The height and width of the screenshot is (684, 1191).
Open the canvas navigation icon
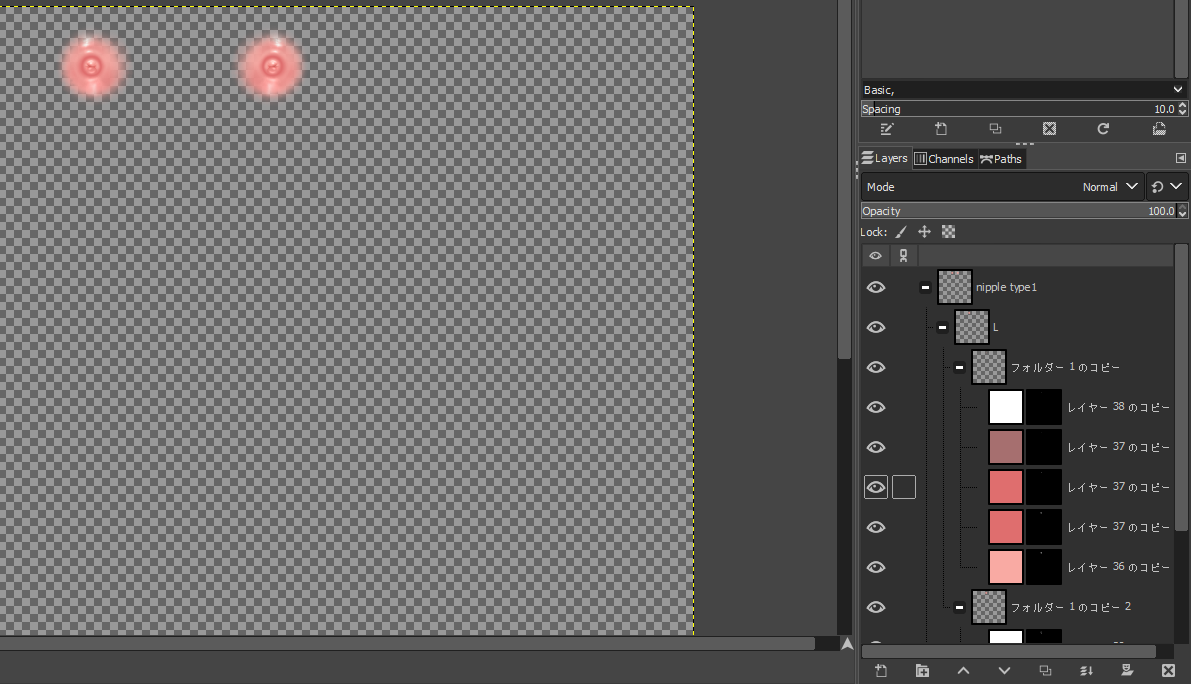(x=847, y=644)
